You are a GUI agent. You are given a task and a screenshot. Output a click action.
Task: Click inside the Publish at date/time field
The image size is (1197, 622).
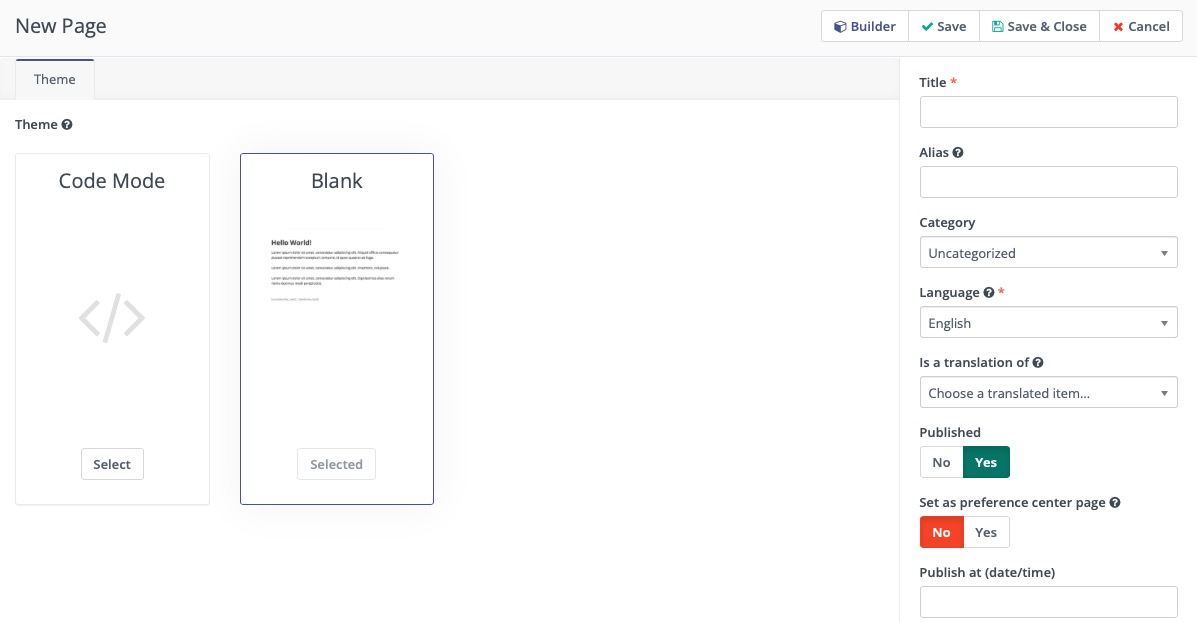tap(1048, 601)
